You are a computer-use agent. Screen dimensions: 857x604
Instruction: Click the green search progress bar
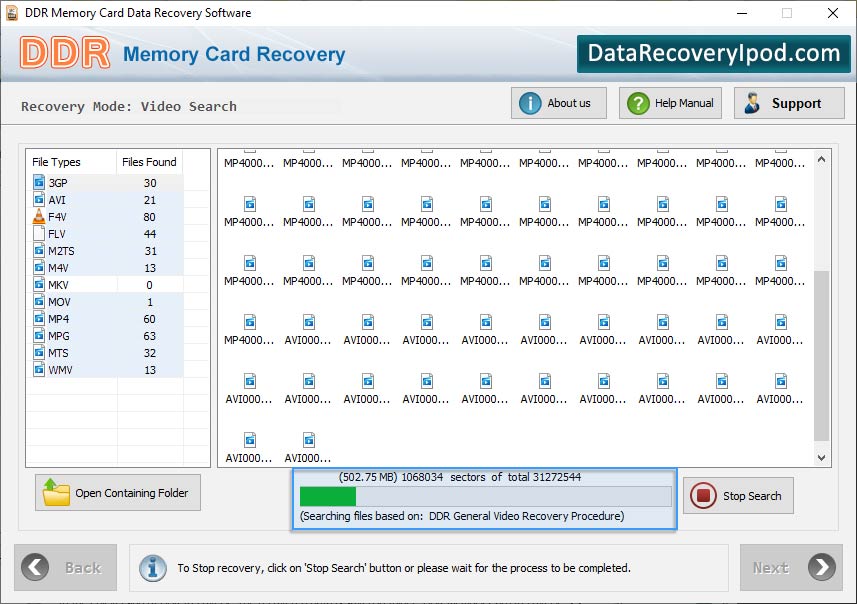pos(485,496)
